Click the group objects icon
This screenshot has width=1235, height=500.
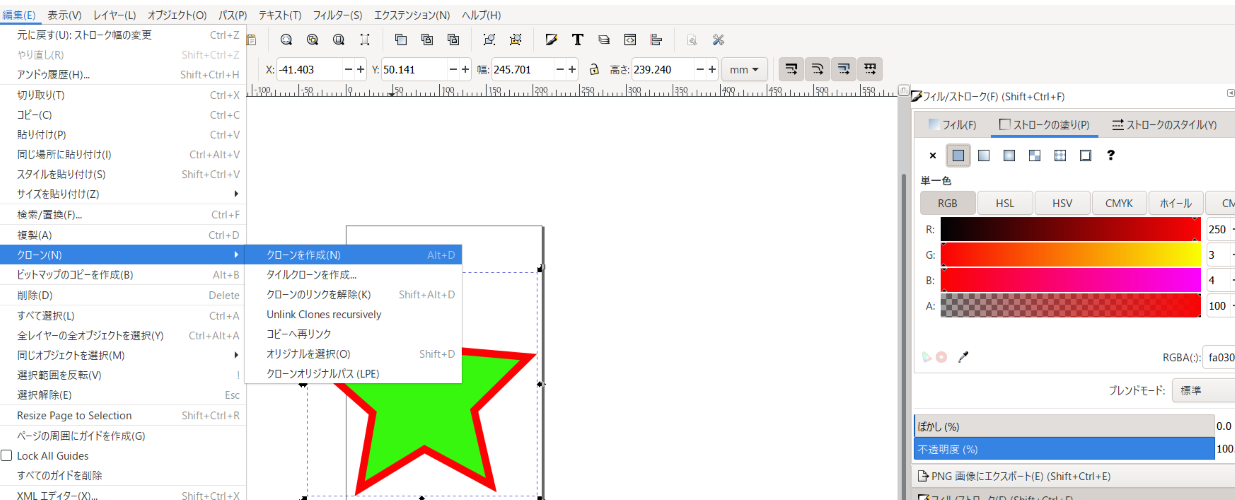coord(489,40)
